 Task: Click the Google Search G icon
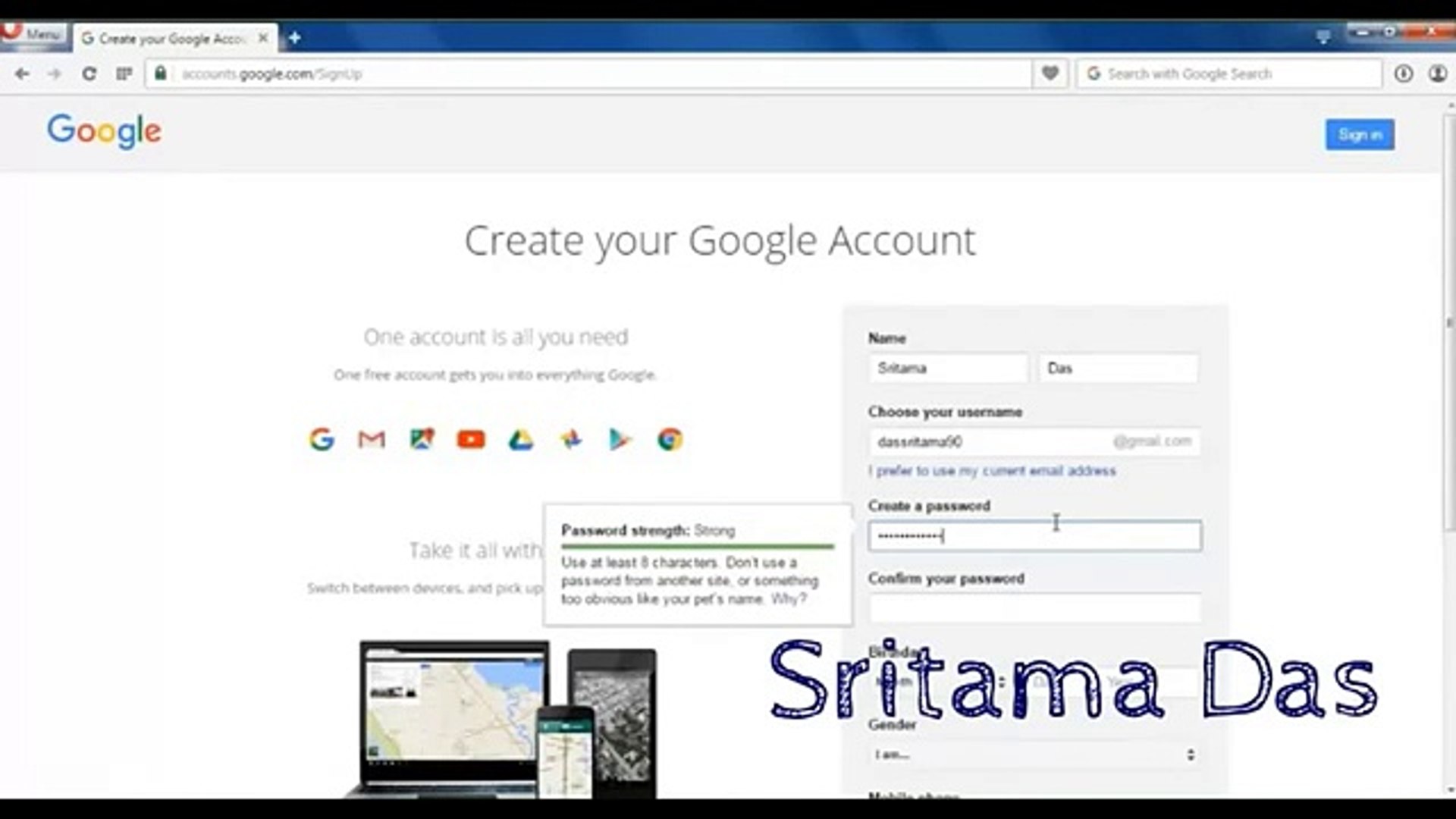(x=320, y=440)
